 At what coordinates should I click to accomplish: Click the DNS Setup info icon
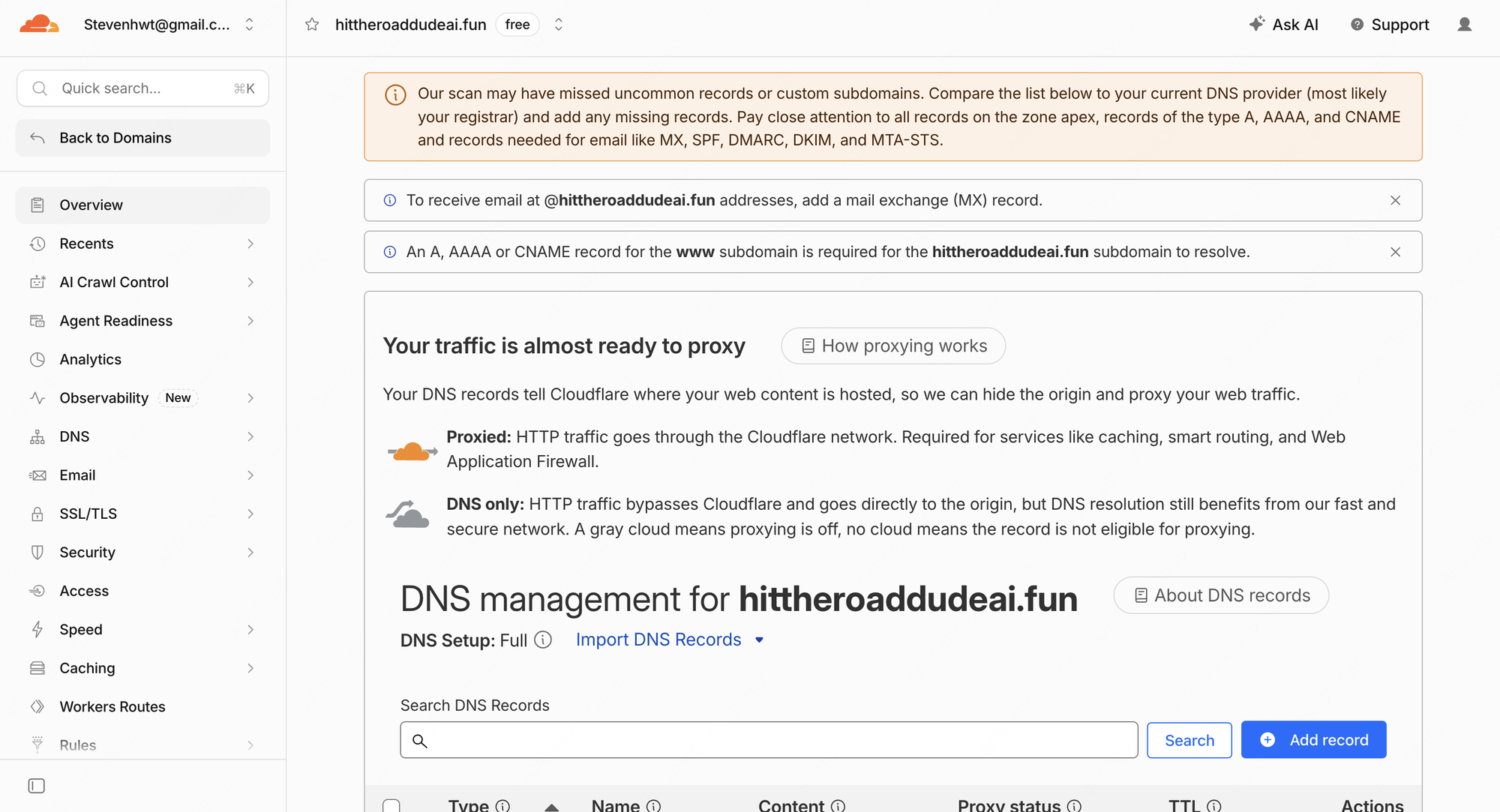click(x=543, y=640)
